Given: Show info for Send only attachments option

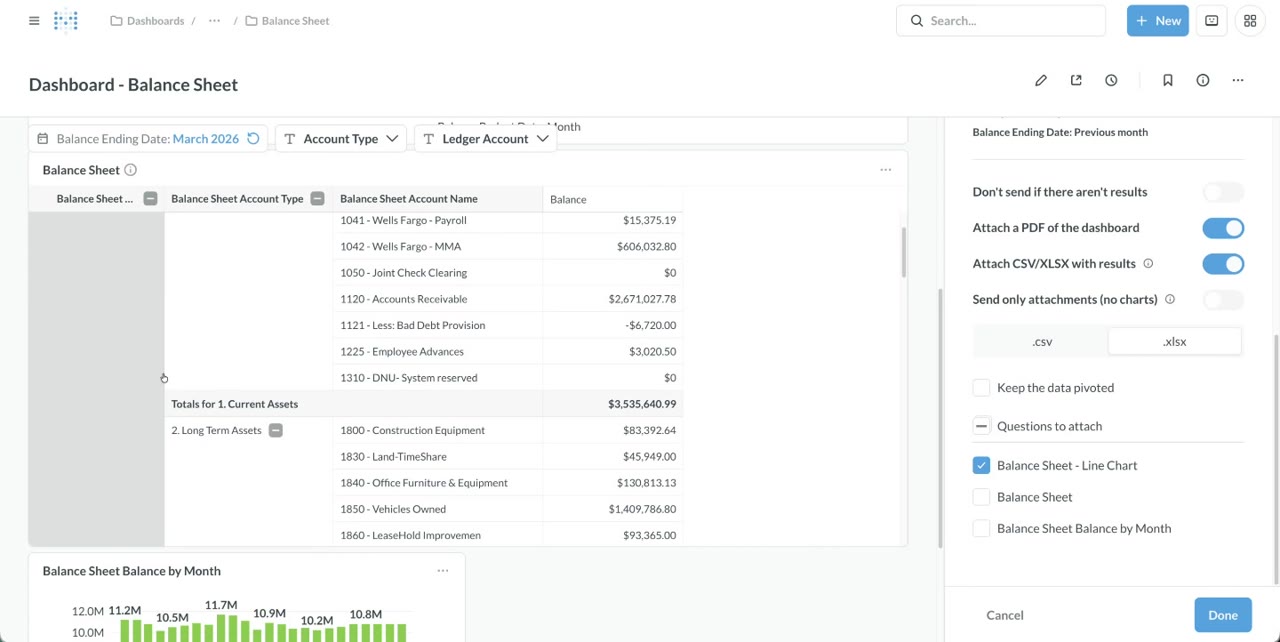Looking at the screenshot, I should click(1170, 299).
